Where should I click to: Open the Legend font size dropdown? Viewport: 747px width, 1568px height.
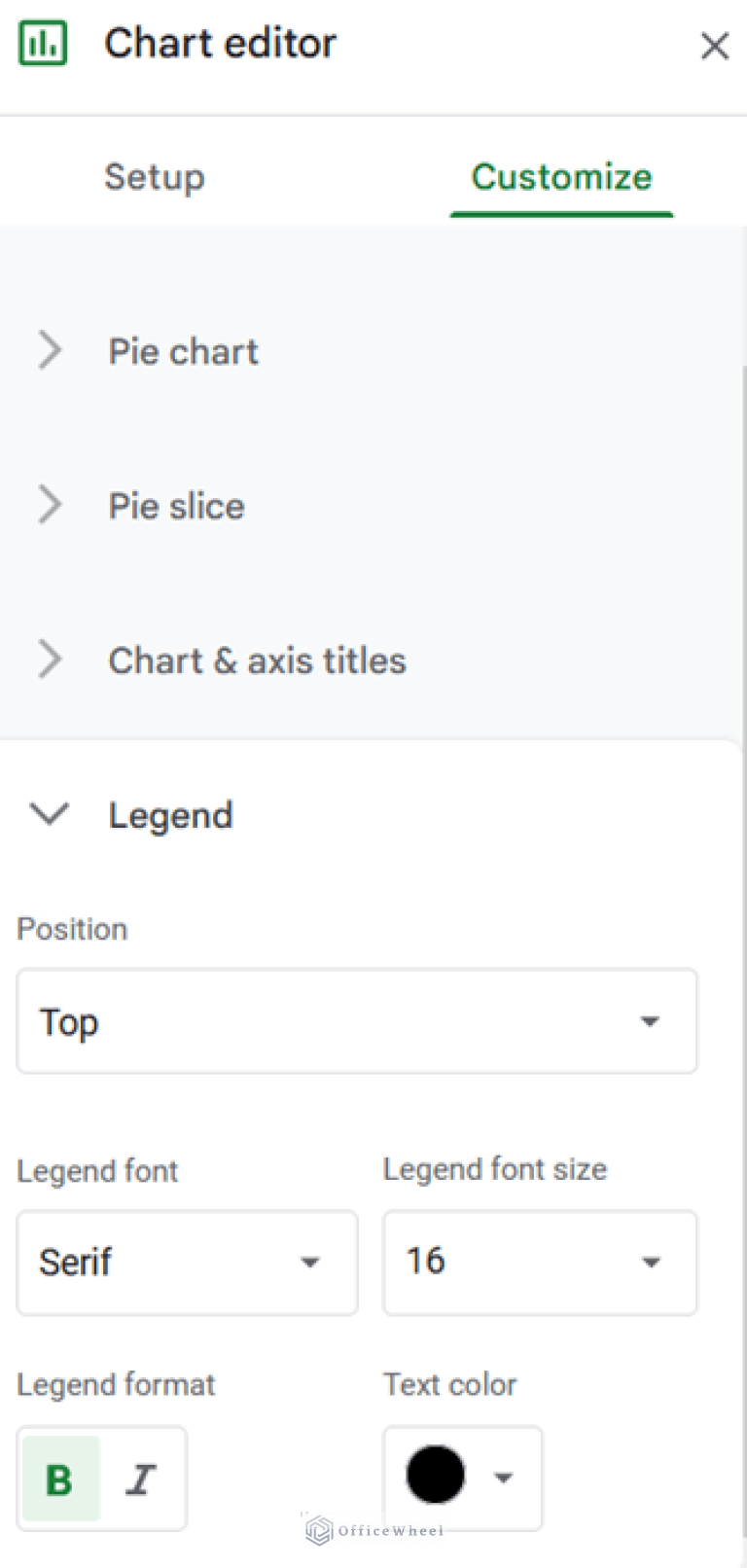point(540,1263)
